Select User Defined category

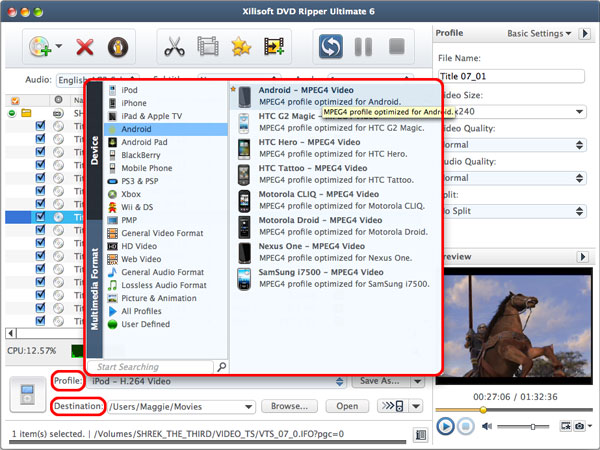click(x=166, y=324)
